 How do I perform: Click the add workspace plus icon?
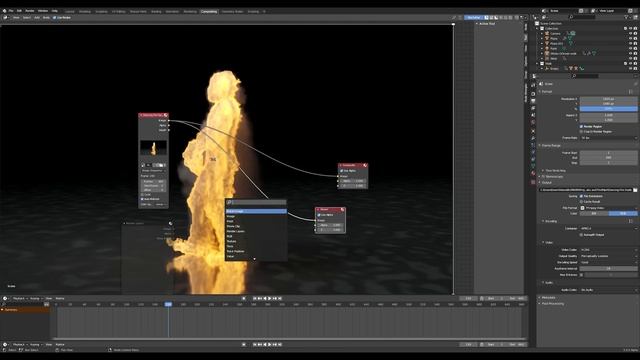264,11
